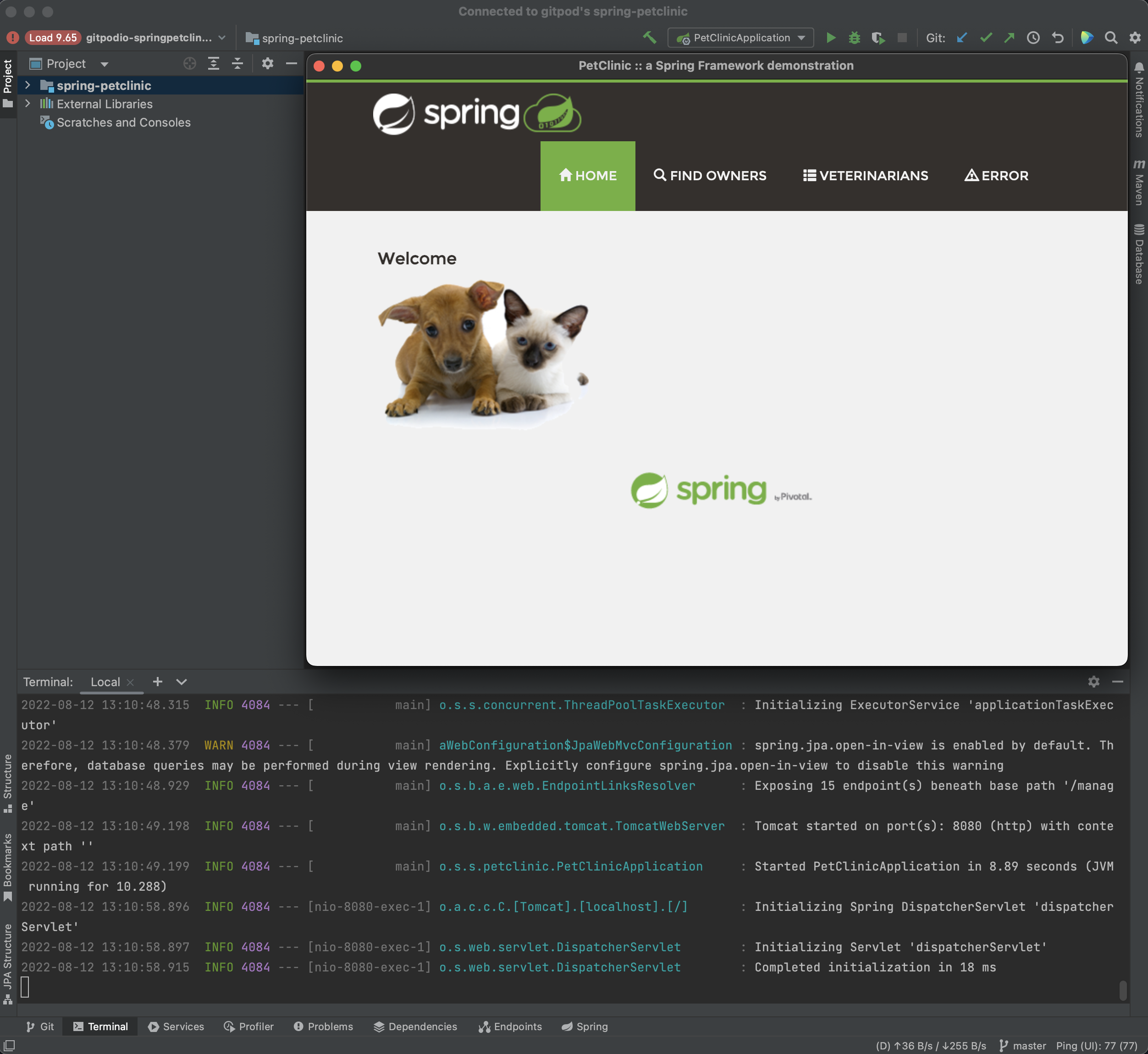Click the Search Everywhere magnifier icon
Viewport: 1148px width, 1054px height.
pyautogui.click(x=1110, y=38)
